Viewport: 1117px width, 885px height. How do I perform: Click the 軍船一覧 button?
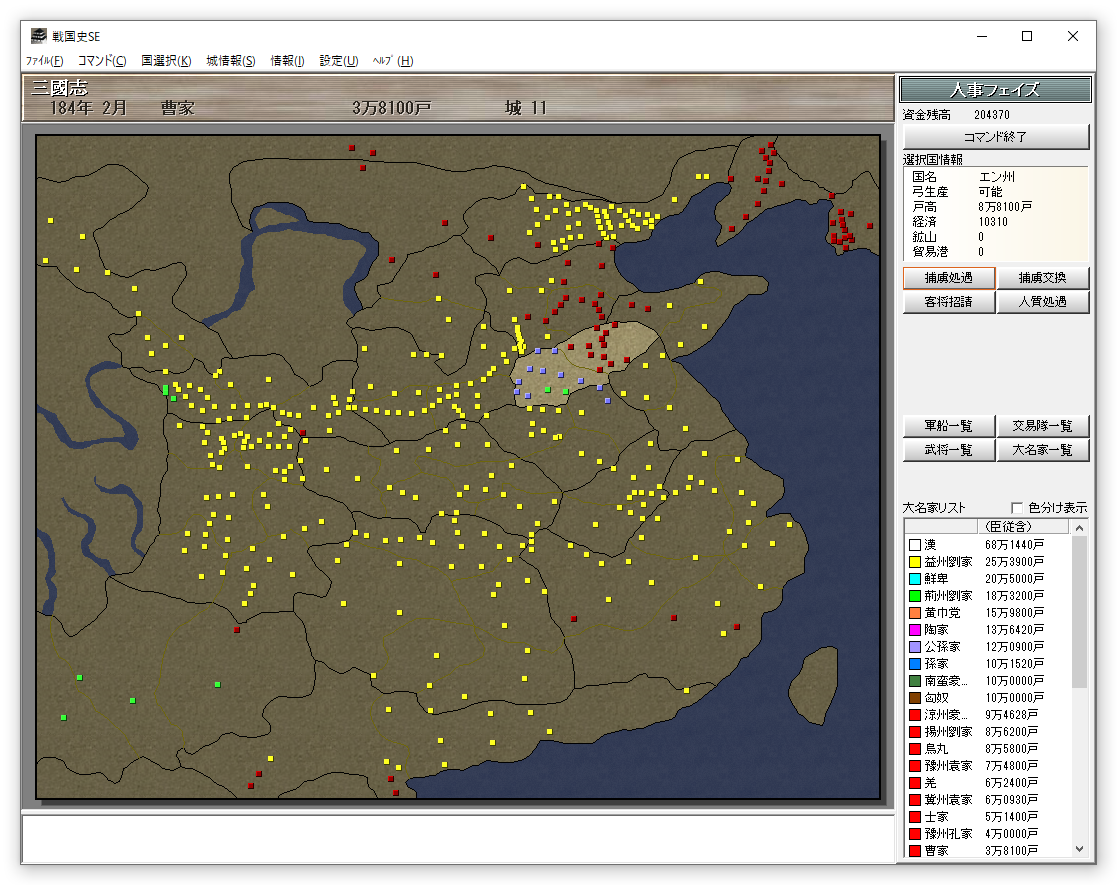coord(948,426)
